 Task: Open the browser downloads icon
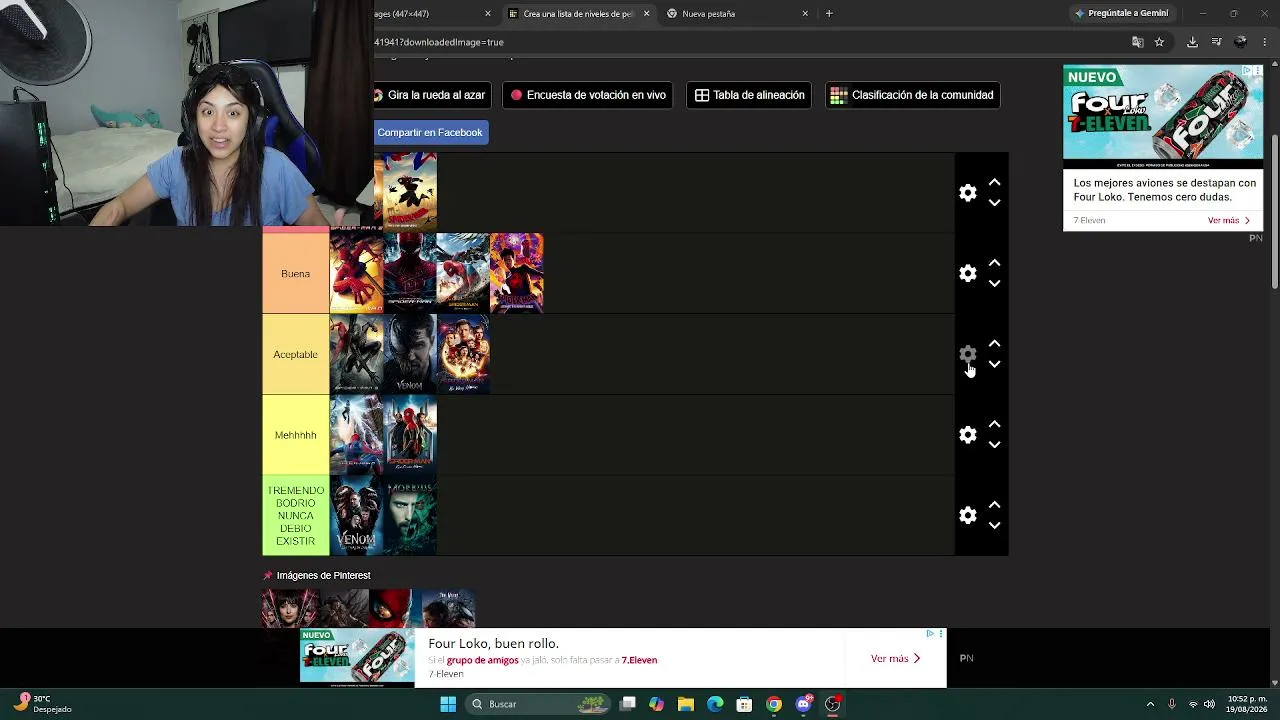pyautogui.click(x=1192, y=42)
